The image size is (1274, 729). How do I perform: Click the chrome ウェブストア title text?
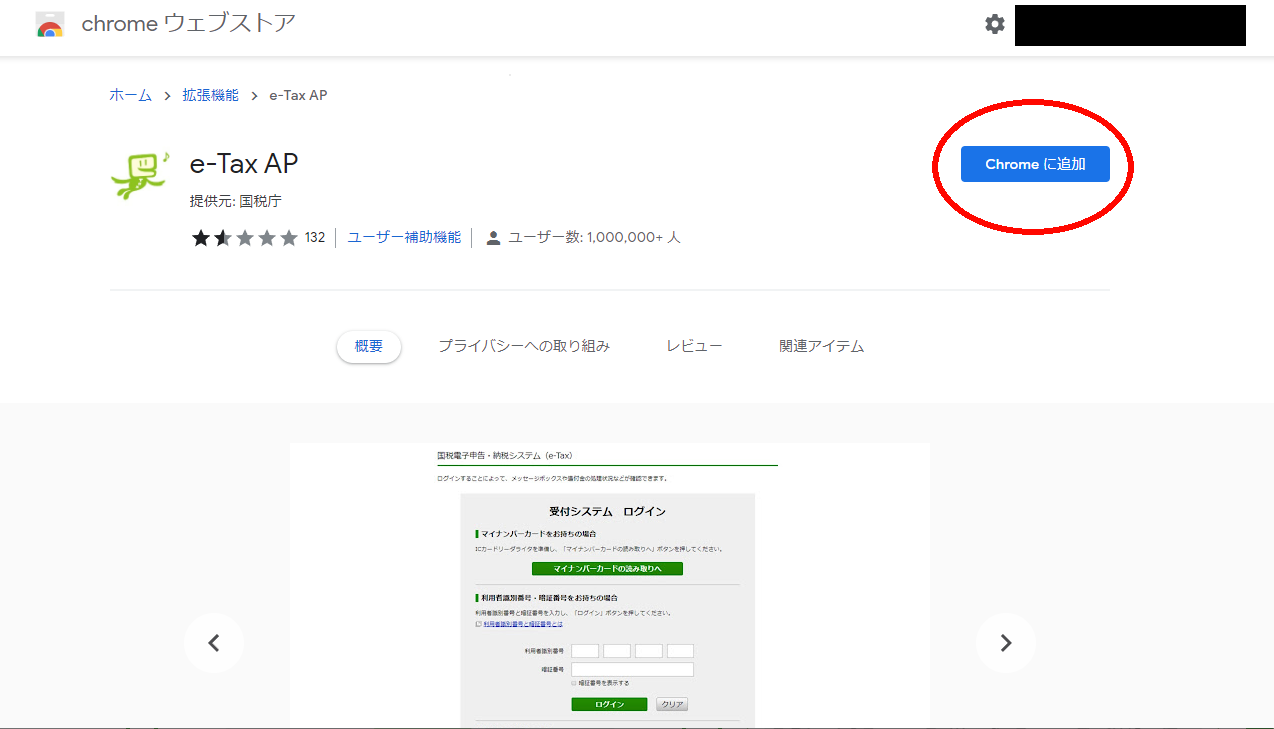pos(188,24)
